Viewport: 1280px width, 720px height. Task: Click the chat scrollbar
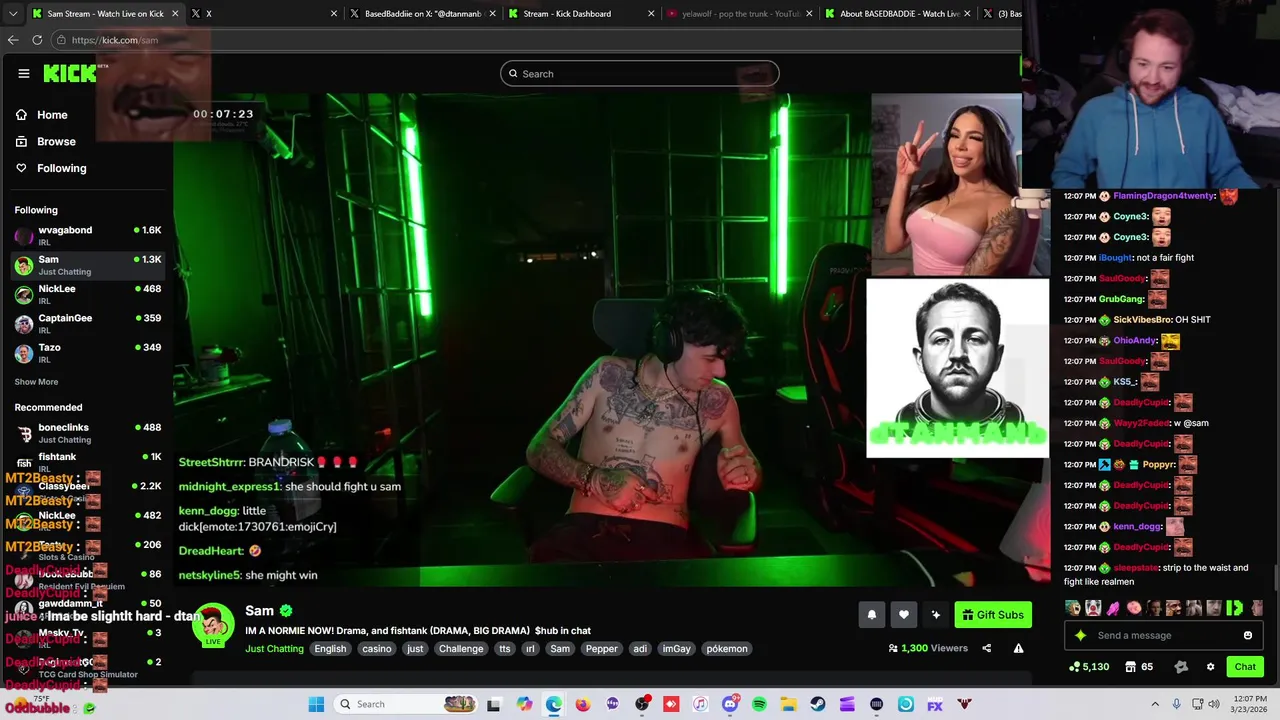point(1276,578)
